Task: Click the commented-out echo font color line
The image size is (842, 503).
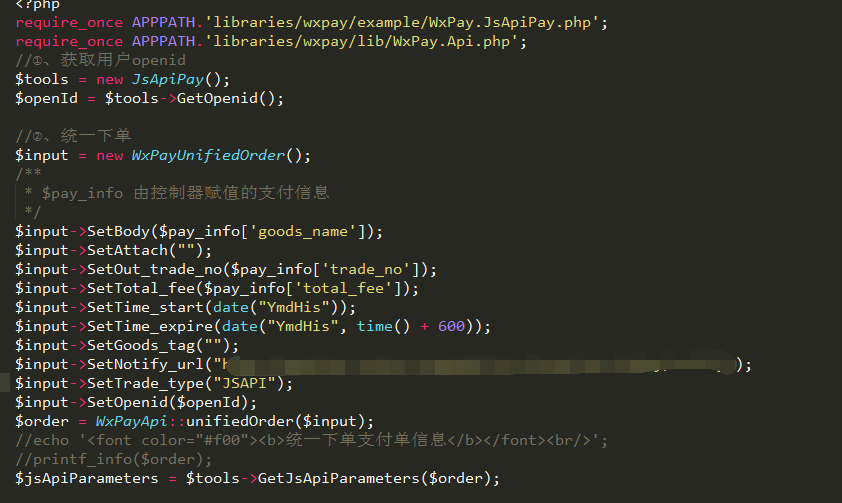Action: [311, 440]
